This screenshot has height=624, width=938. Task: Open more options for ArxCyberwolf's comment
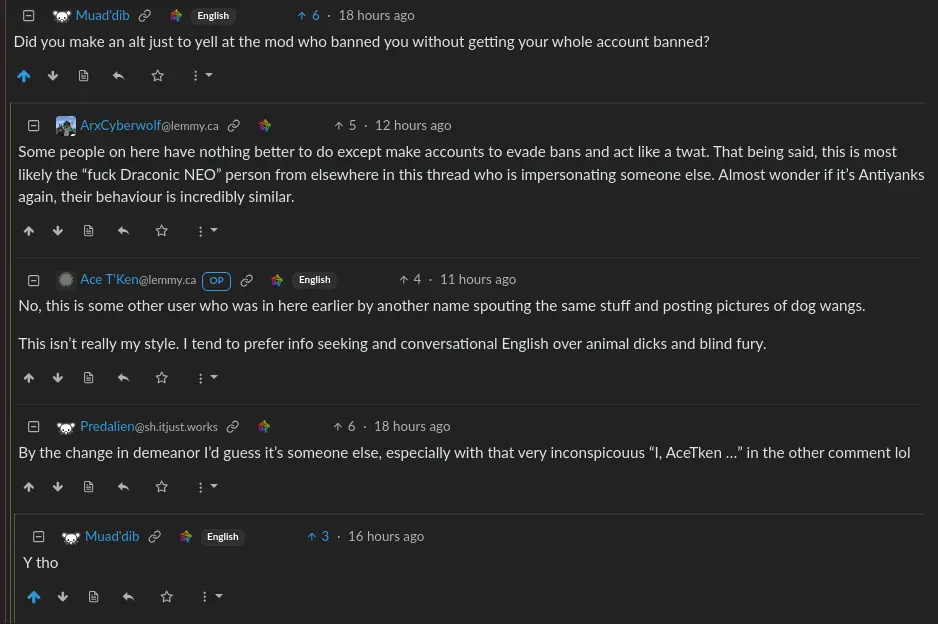pyautogui.click(x=206, y=231)
